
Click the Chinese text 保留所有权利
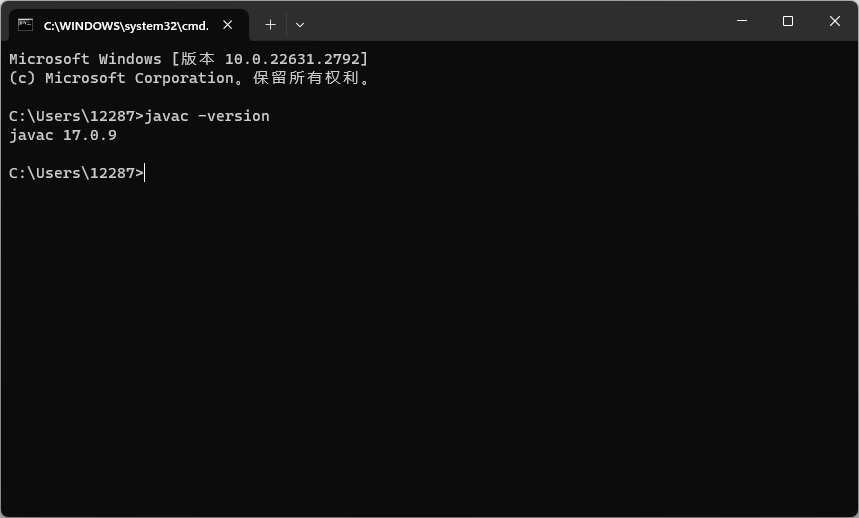pos(305,78)
